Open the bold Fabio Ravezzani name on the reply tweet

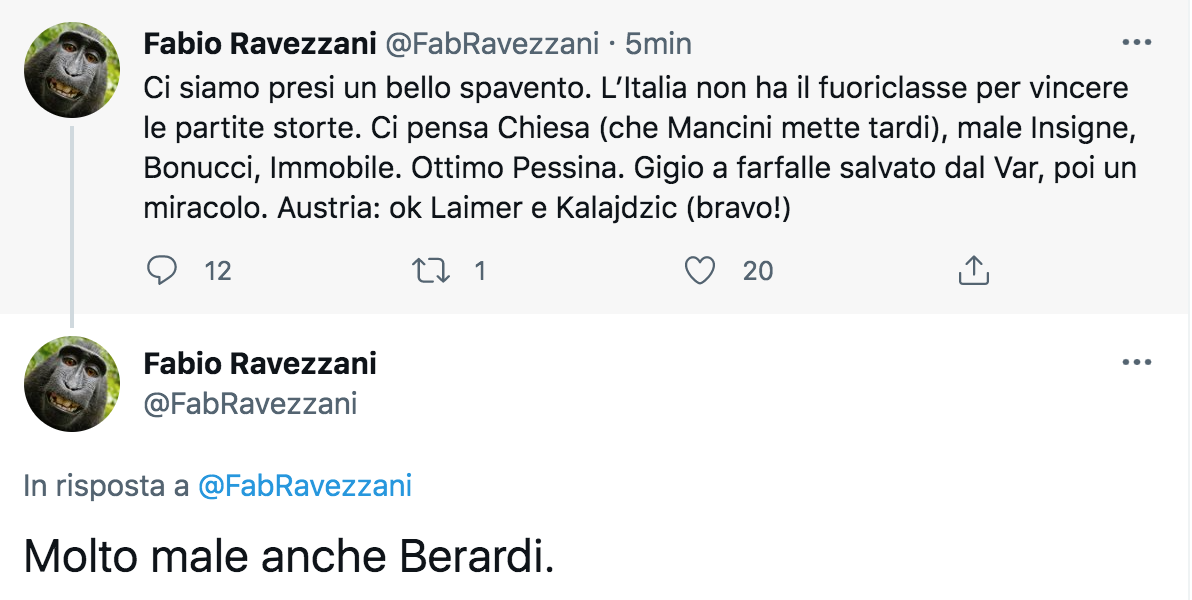[259, 363]
